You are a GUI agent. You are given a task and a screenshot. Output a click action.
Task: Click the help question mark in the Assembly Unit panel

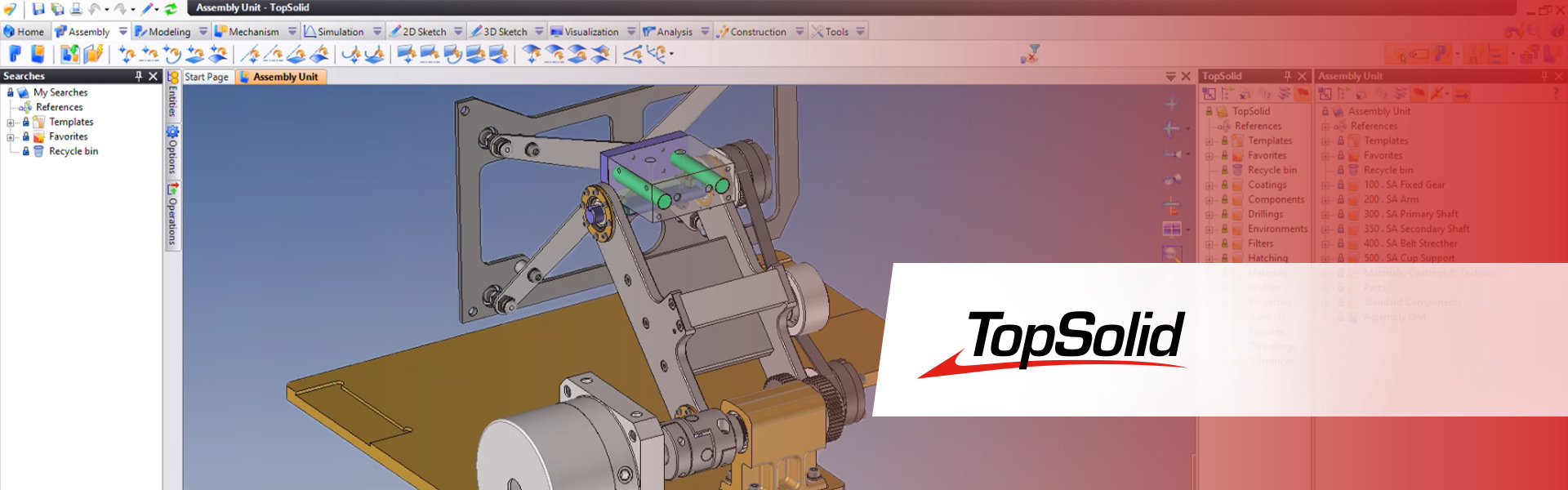pyautogui.click(x=1555, y=94)
